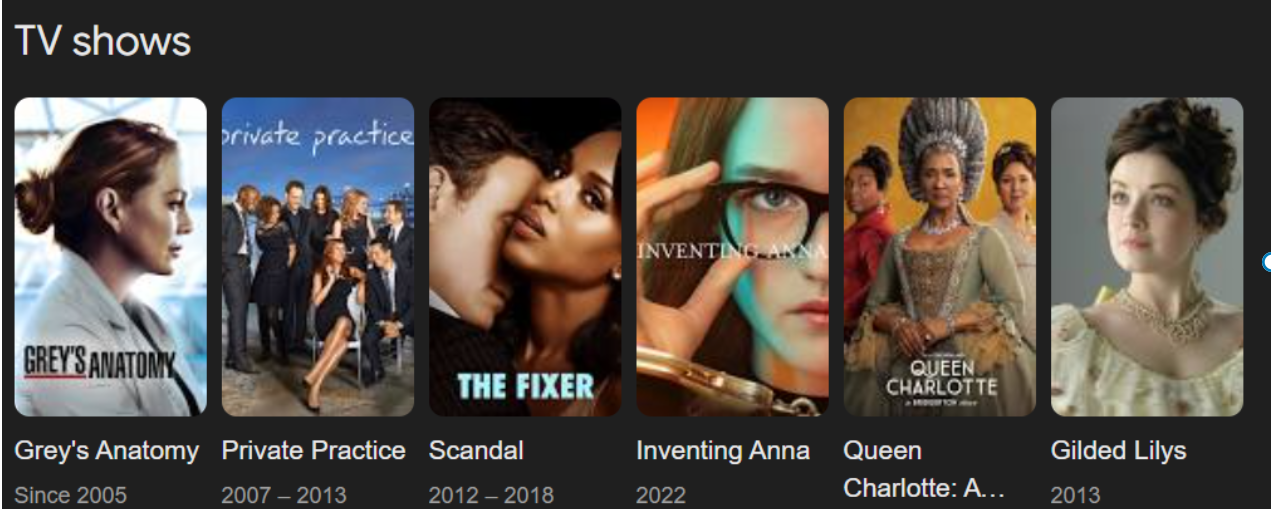The width and height of the screenshot is (1271, 509).
Task: Click the TV shows section heading
Action: point(102,41)
